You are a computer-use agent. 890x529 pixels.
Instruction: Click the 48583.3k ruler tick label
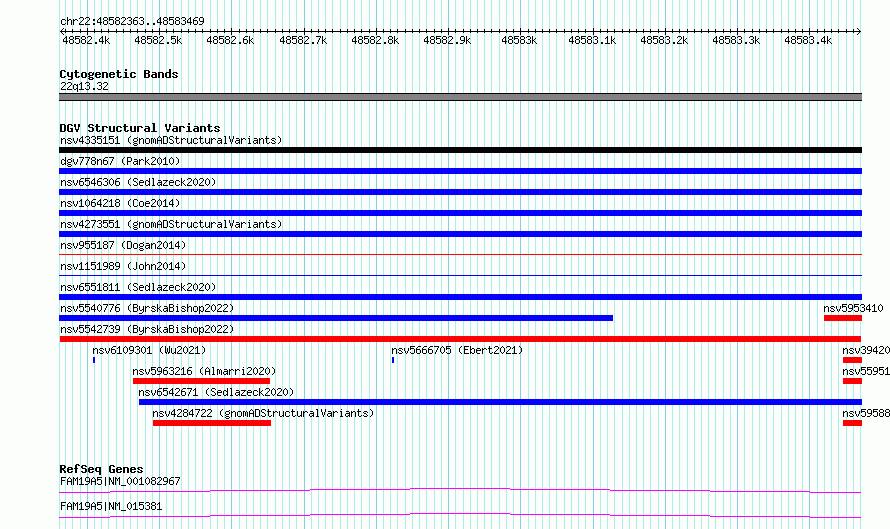736,40
